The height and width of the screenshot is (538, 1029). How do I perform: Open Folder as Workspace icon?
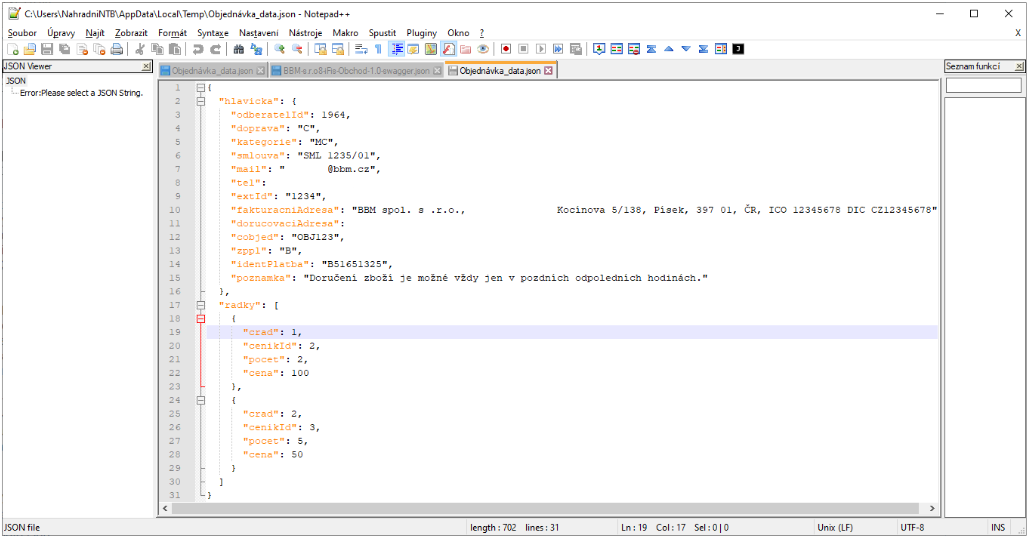(x=465, y=49)
